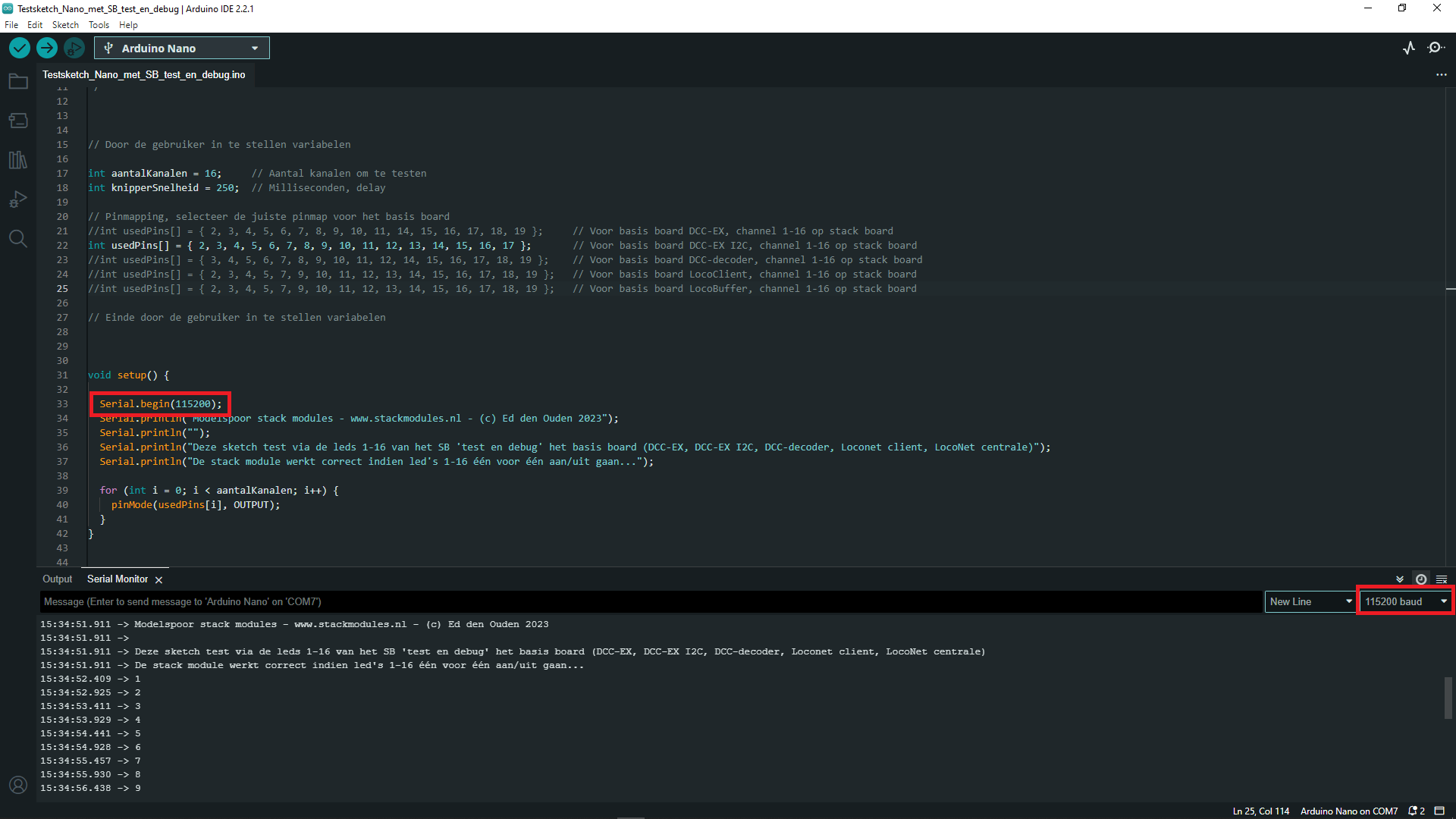This screenshot has width=1456, height=819.
Task: Open the Boards Manager sidebar icon
Action: [18, 121]
